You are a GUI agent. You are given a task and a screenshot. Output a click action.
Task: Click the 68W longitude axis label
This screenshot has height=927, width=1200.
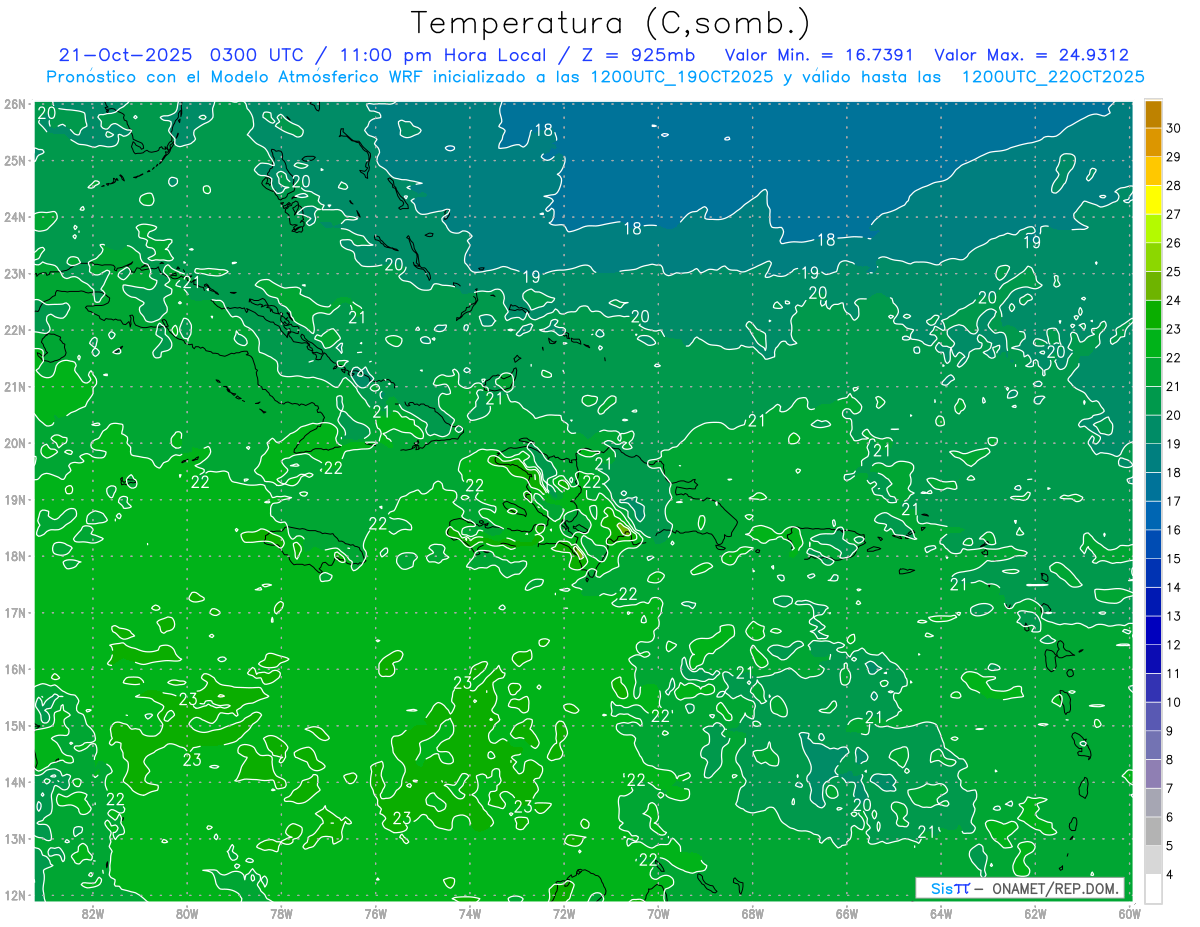pyautogui.click(x=753, y=913)
